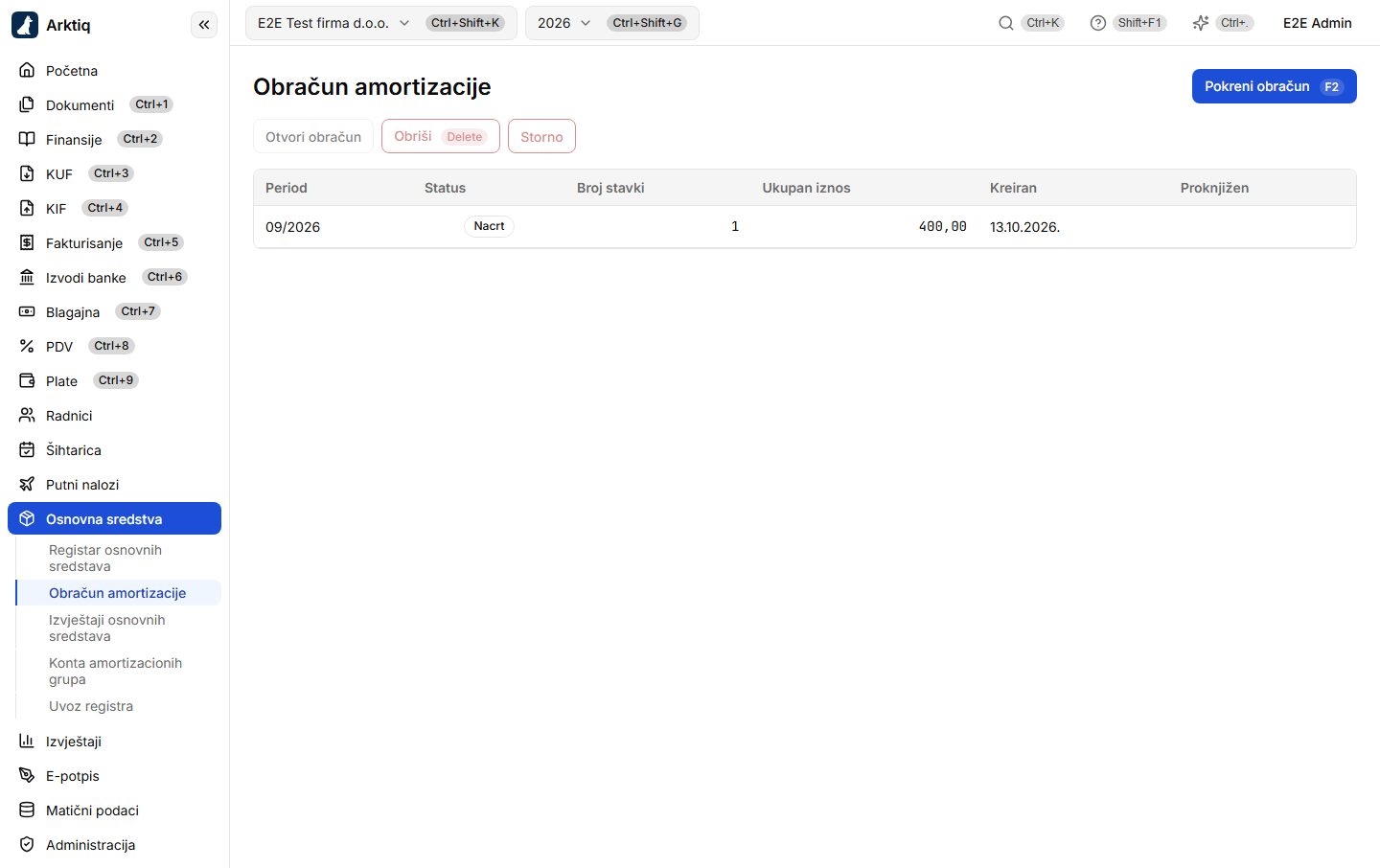The image size is (1380, 868).
Task: Open AI assistant sparkle icon
Action: 1201,23
